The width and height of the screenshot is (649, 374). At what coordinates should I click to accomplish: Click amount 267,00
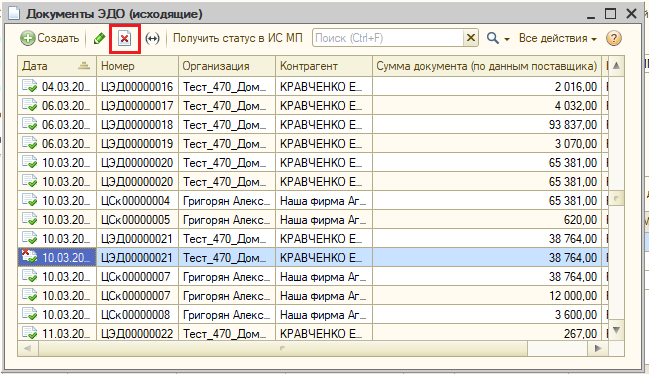580,333
